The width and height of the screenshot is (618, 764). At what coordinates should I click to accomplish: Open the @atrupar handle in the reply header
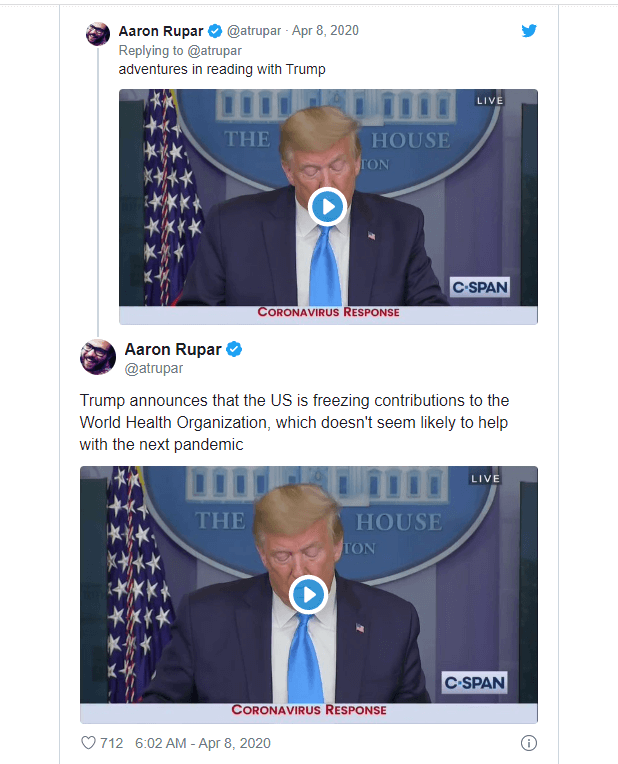coord(254,31)
